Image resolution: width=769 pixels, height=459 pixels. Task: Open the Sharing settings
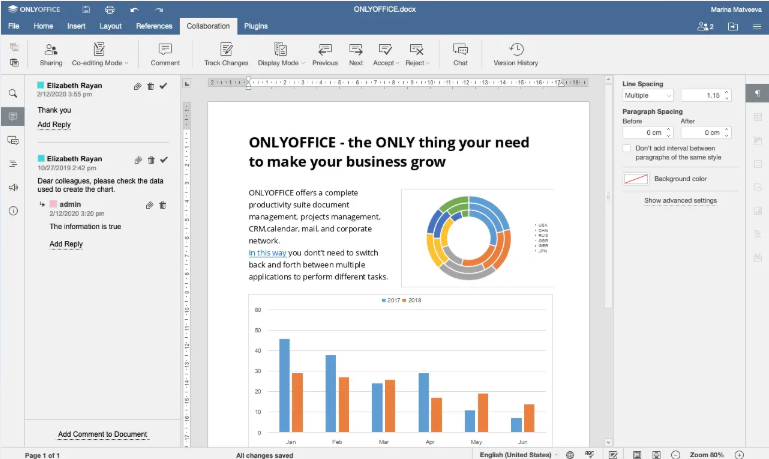click(x=51, y=54)
